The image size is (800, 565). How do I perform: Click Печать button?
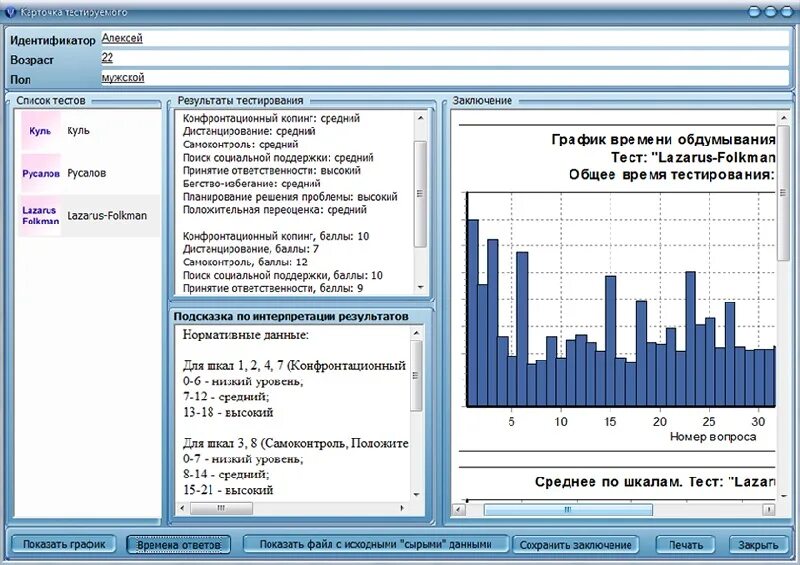pos(686,545)
